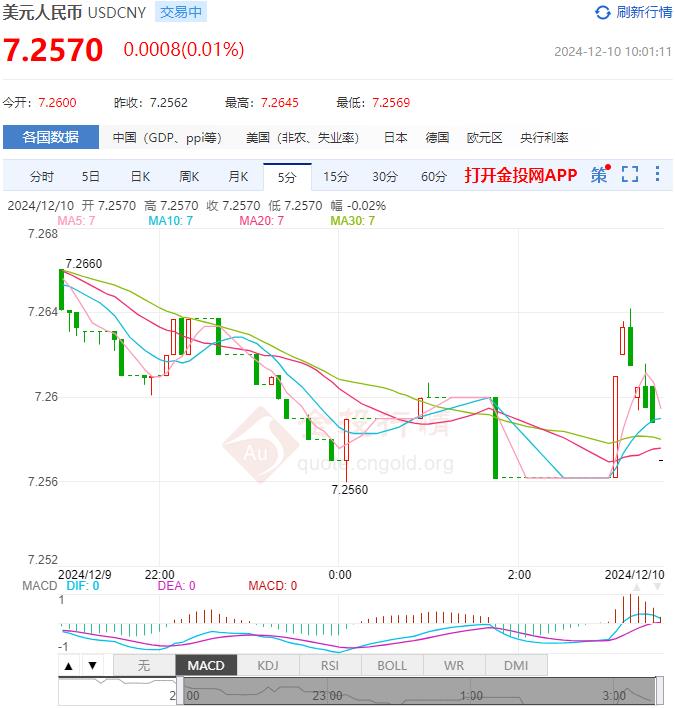Select the RSI indicator option
Image resolution: width=675 pixels, height=708 pixels.
click(x=330, y=665)
